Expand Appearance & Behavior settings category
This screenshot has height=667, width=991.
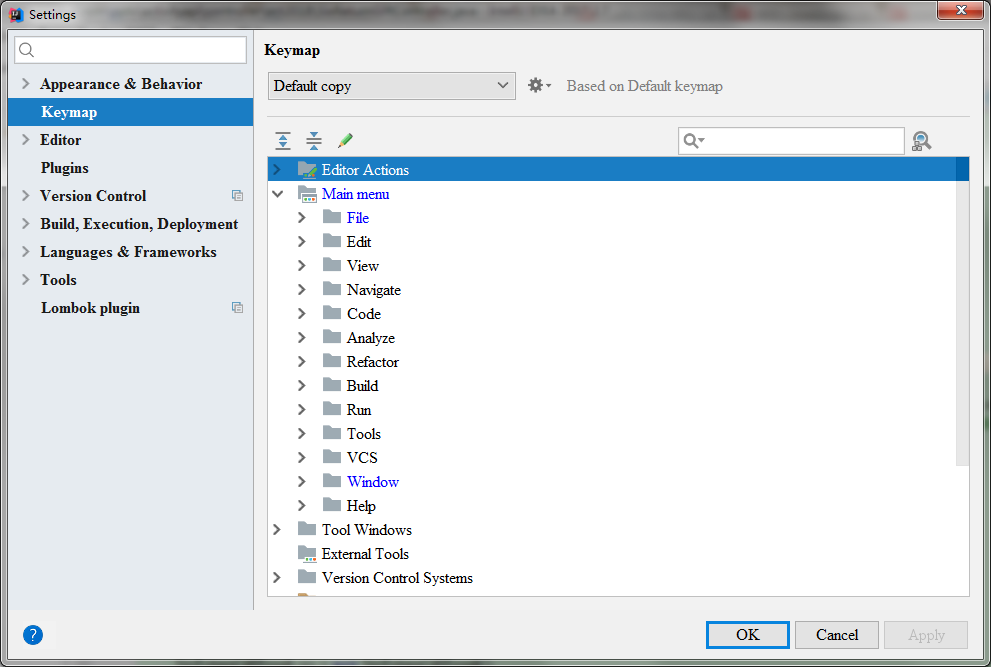[25, 83]
